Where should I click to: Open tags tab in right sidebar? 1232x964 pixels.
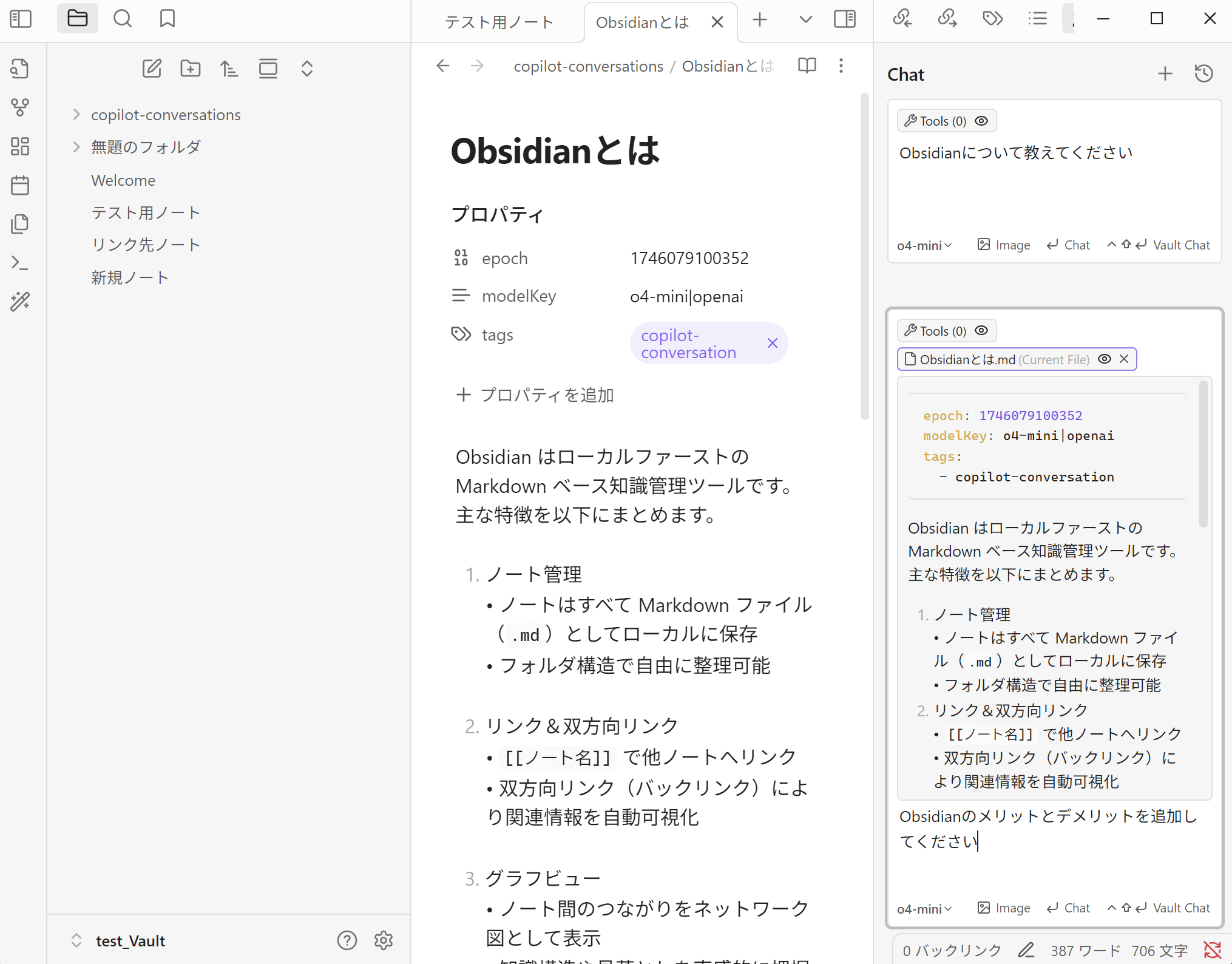(993, 19)
